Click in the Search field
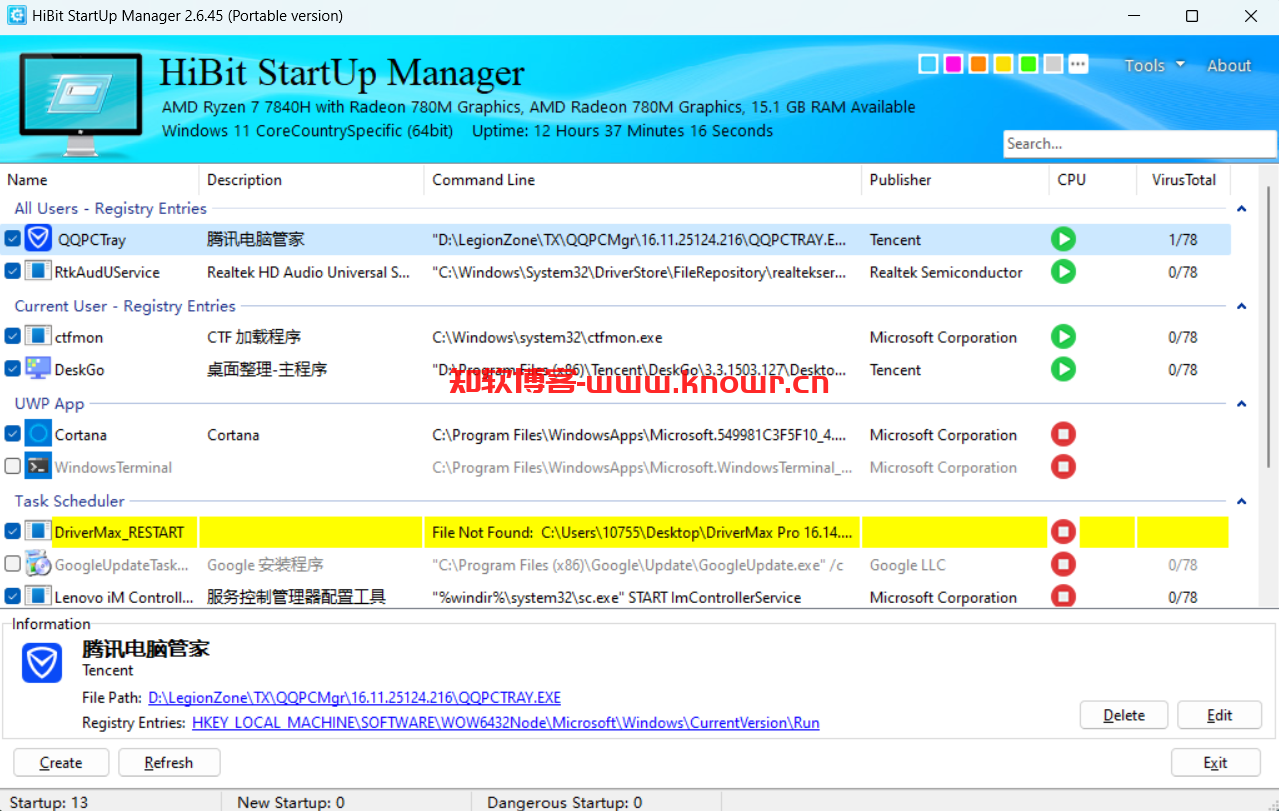Viewport: 1279px width, 811px height. [1140, 144]
